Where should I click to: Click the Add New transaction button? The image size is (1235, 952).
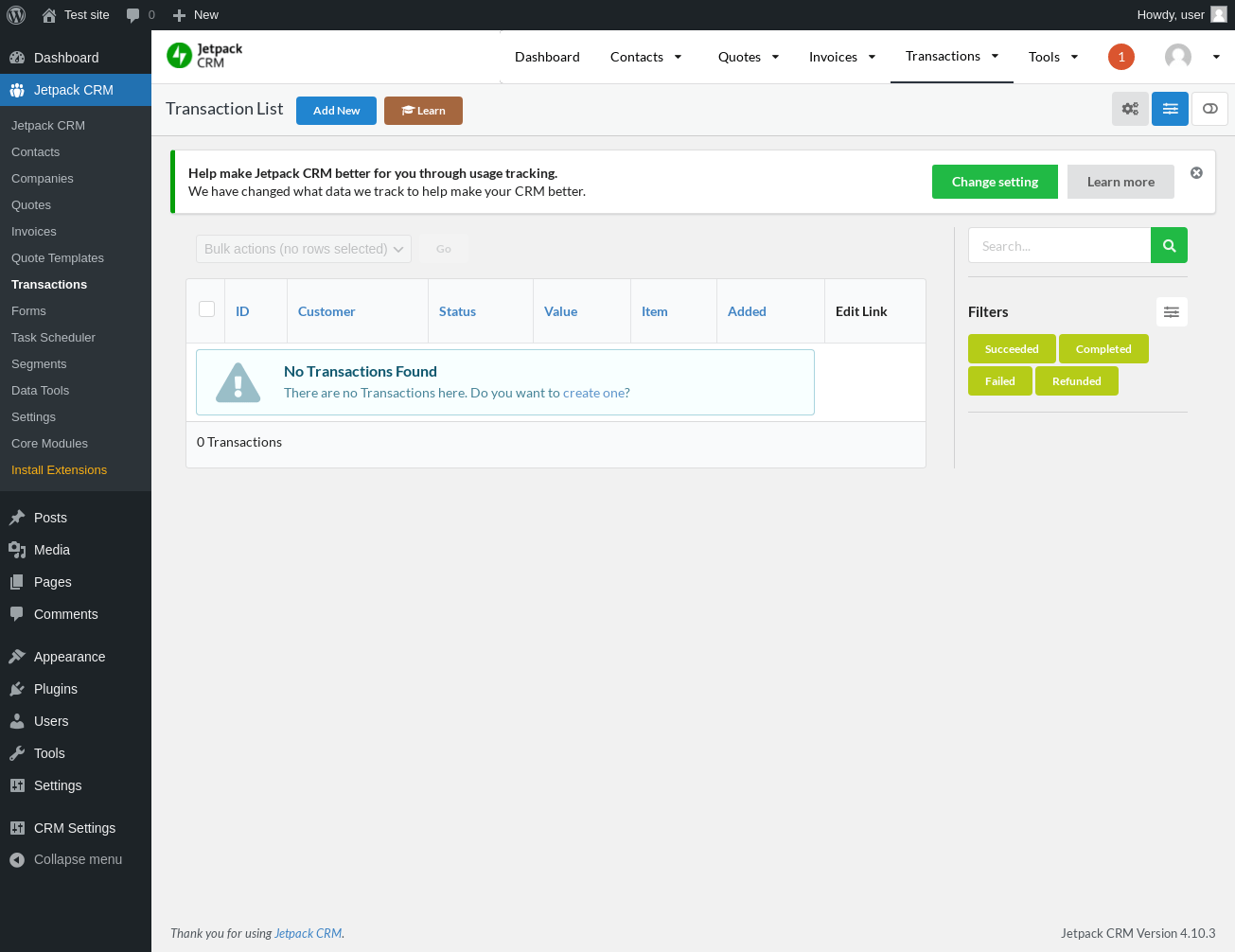click(336, 111)
